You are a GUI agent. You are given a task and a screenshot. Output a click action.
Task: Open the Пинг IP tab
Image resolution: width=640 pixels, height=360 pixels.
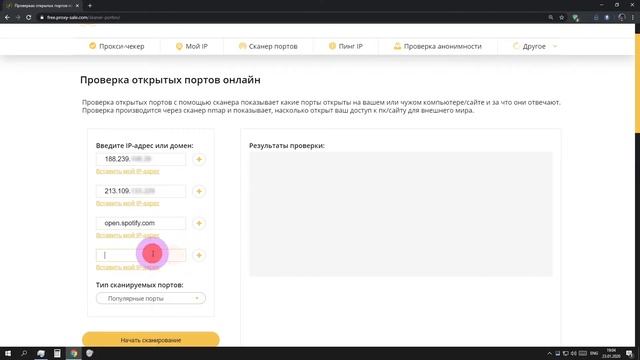pyautogui.click(x=346, y=46)
